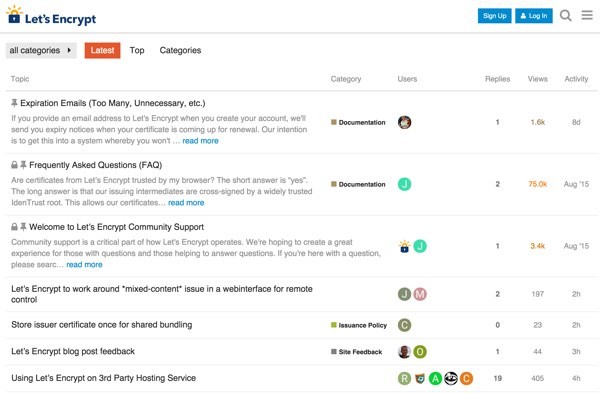This screenshot has width=600, height=393.
Task: Open the Expiration Emails topic
Action: [112, 103]
